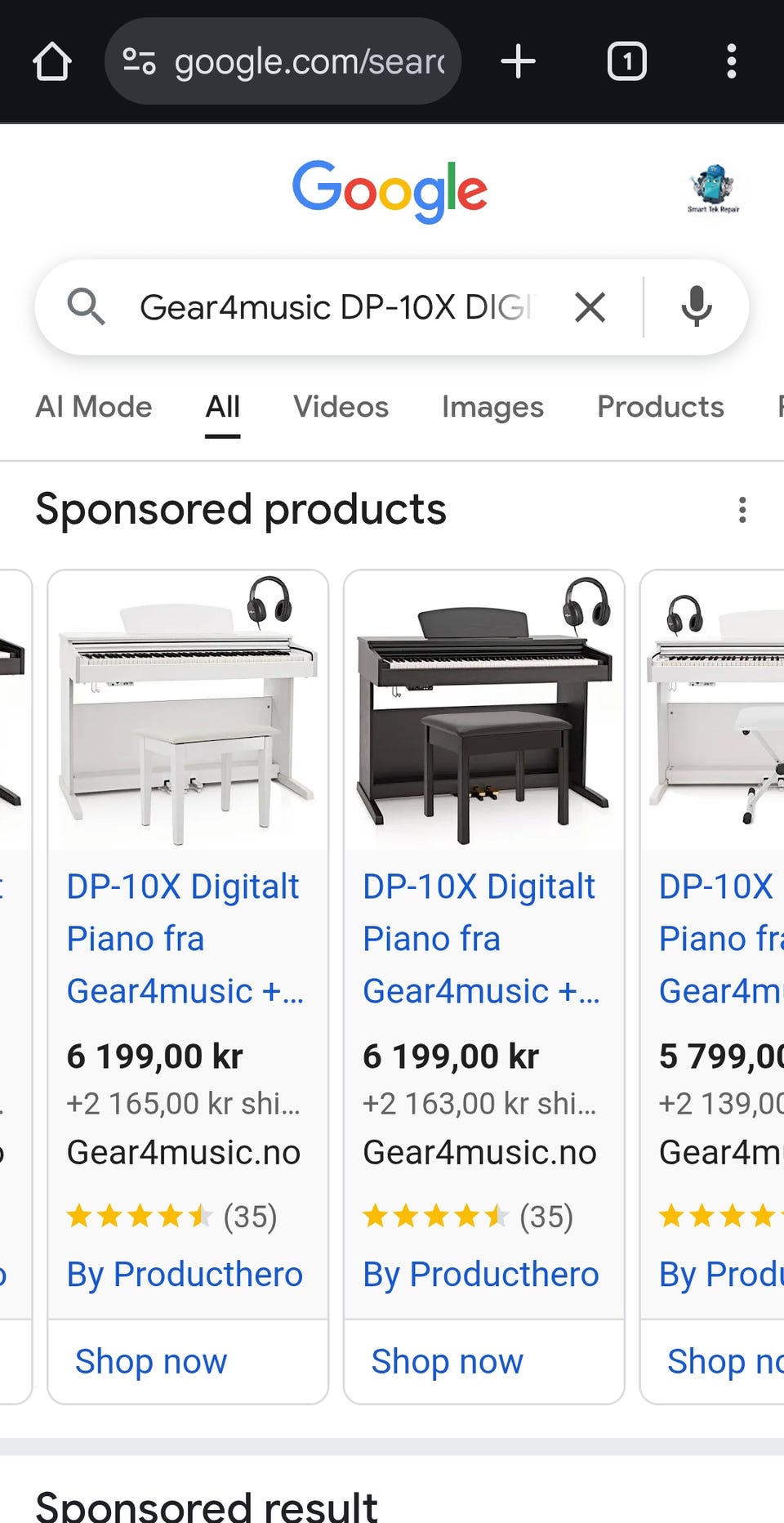
Task: Open black DP-10X piano product image
Action: tap(484, 710)
